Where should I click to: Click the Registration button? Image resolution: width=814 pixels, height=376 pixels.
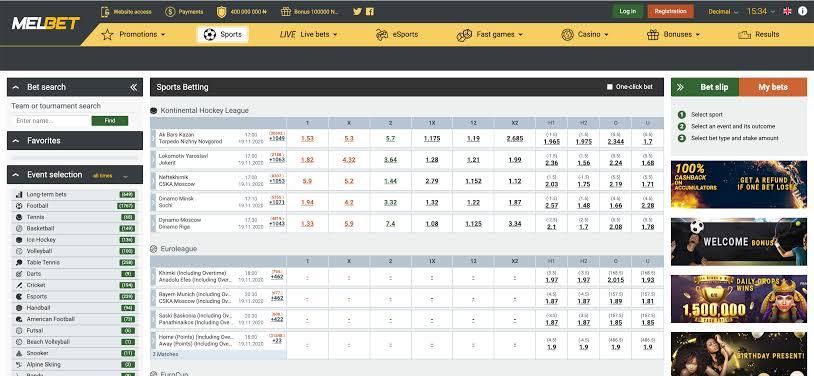point(670,11)
